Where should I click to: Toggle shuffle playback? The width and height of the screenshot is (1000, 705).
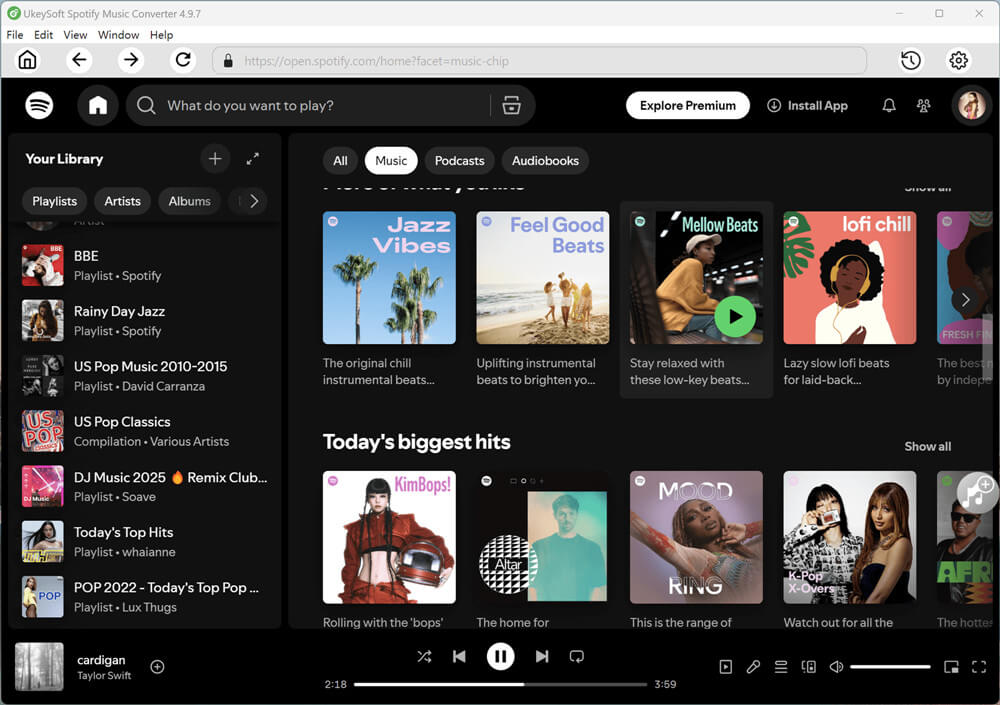pos(424,656)
